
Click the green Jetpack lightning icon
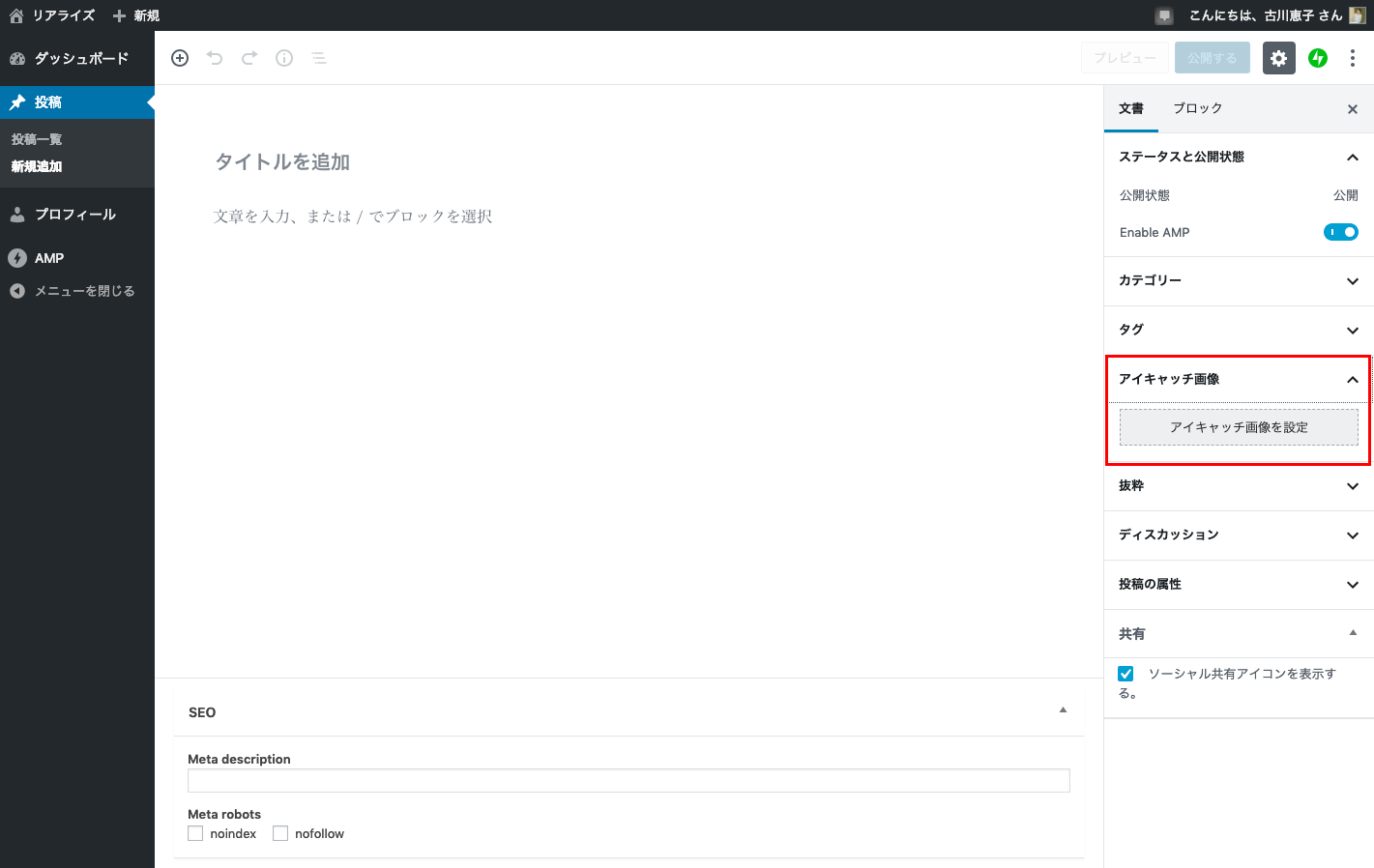pyautogui.click(x=1318, y=58)
